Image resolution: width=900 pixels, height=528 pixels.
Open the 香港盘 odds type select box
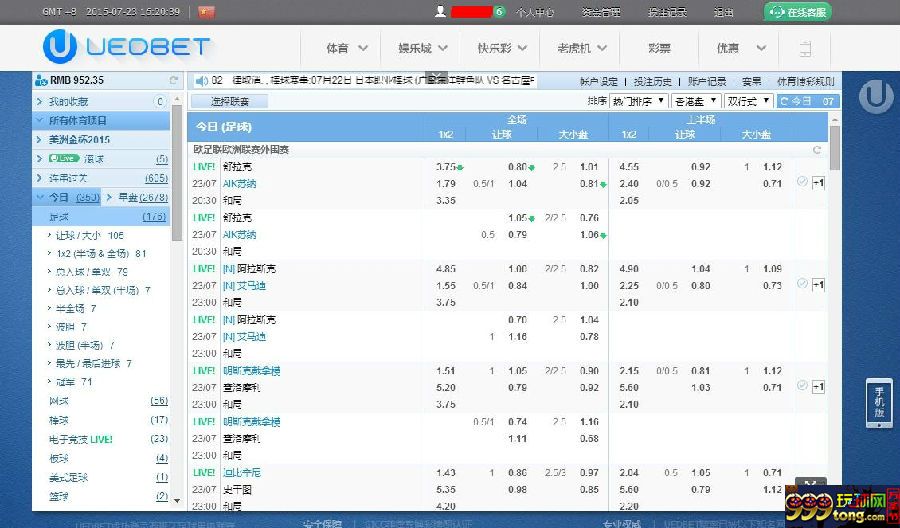coord(696,101)
